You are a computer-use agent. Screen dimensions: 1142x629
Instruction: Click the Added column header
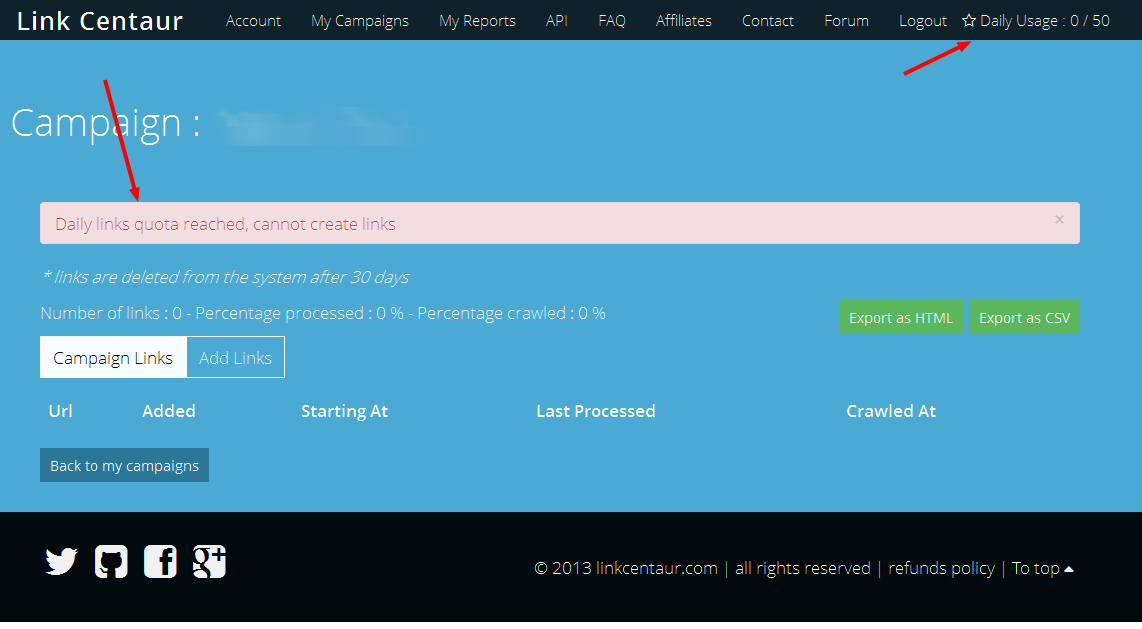pos(168,411)
